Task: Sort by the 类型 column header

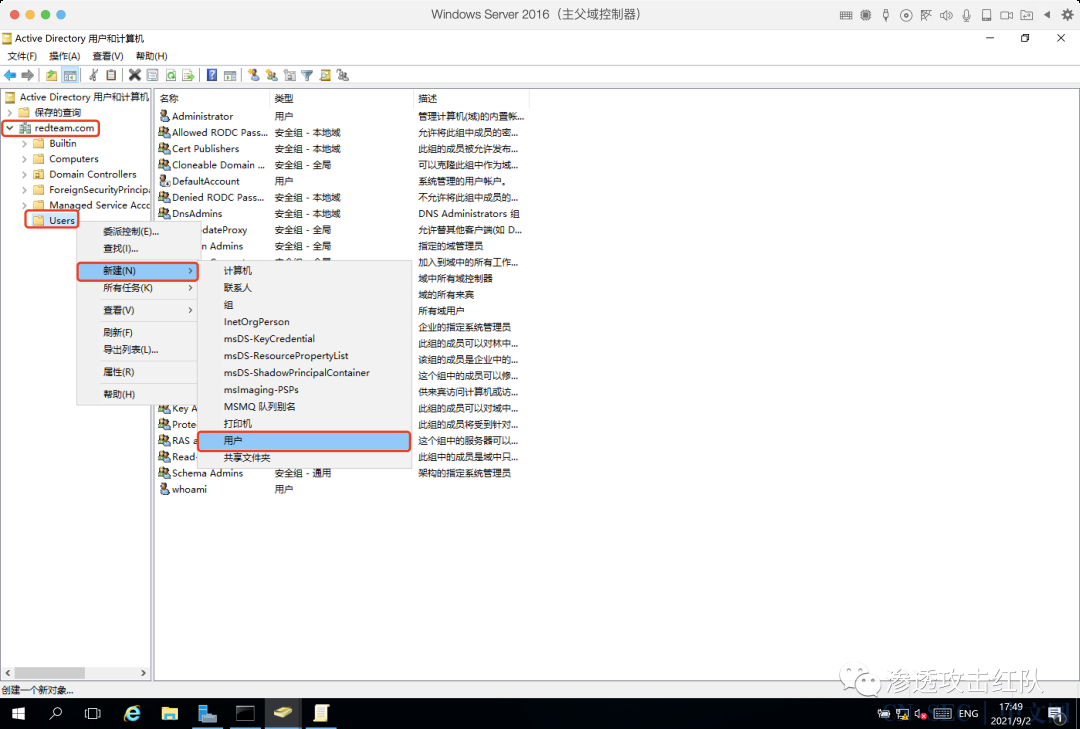Action: (x=342, y=99)
